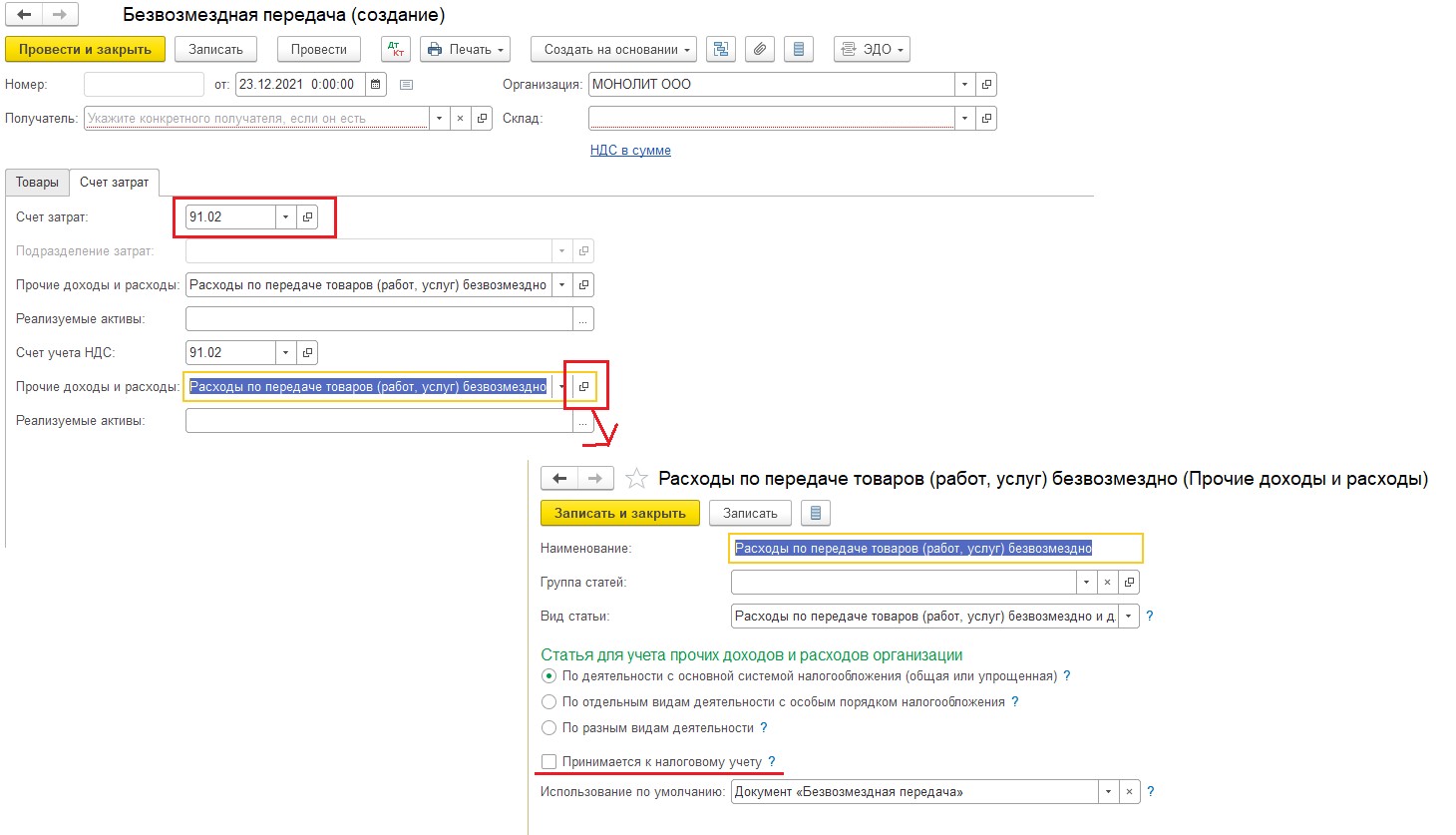The image size is (1456, 835).
Task: Click into the Получатель input field
Action: pos(256,119)
